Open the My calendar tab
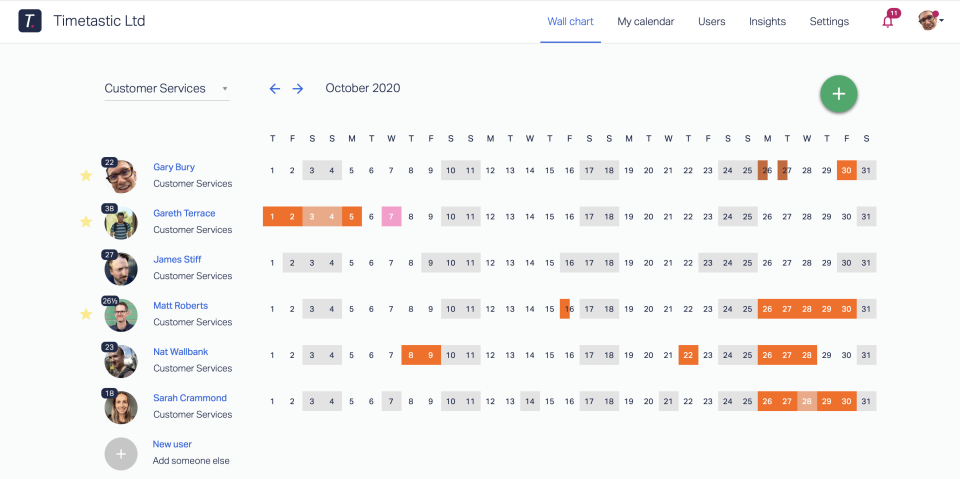The height and width of the screenshot is (479, 960). coord(645,21)
